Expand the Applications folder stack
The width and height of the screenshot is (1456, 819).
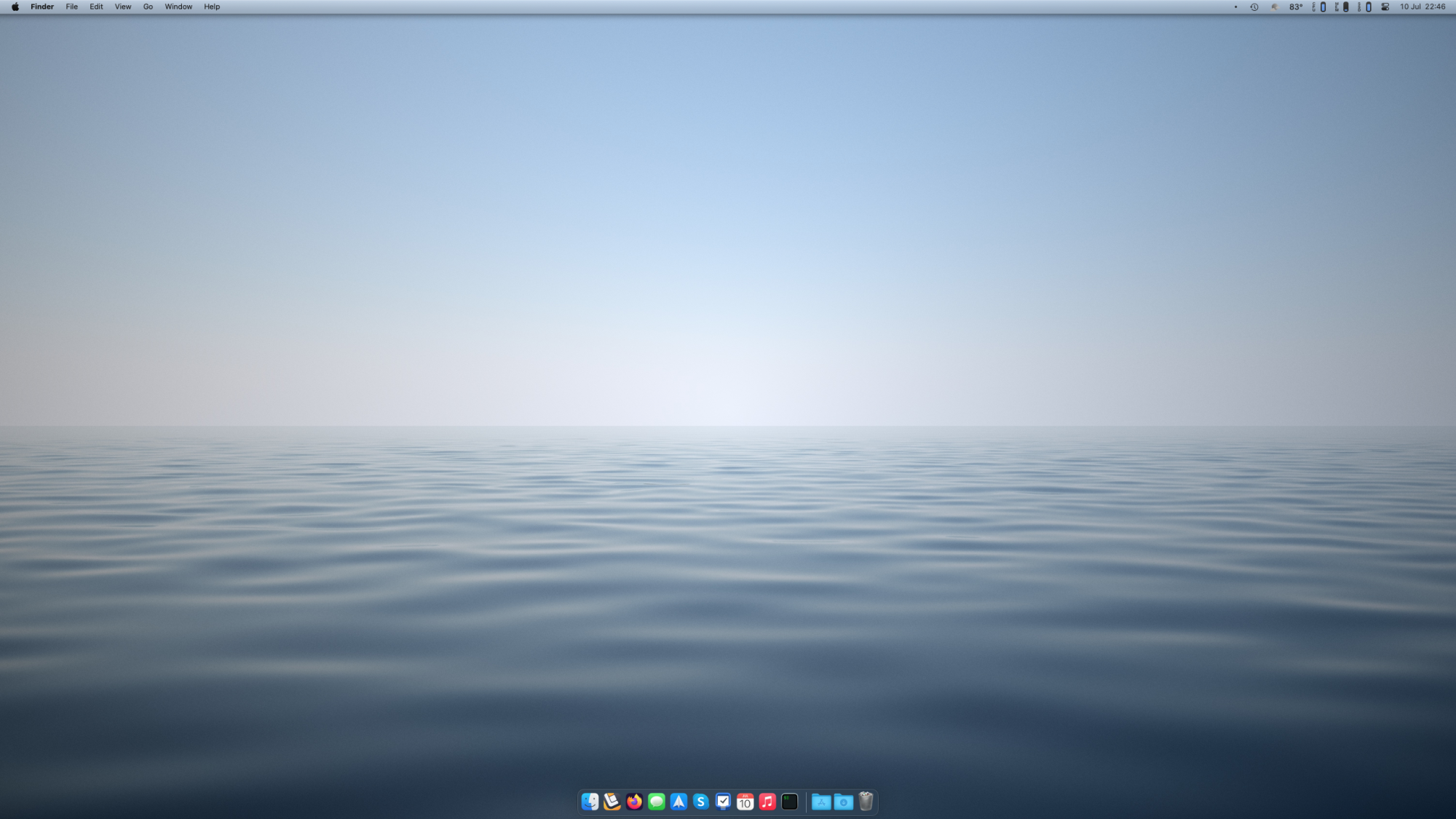(821, 802)
